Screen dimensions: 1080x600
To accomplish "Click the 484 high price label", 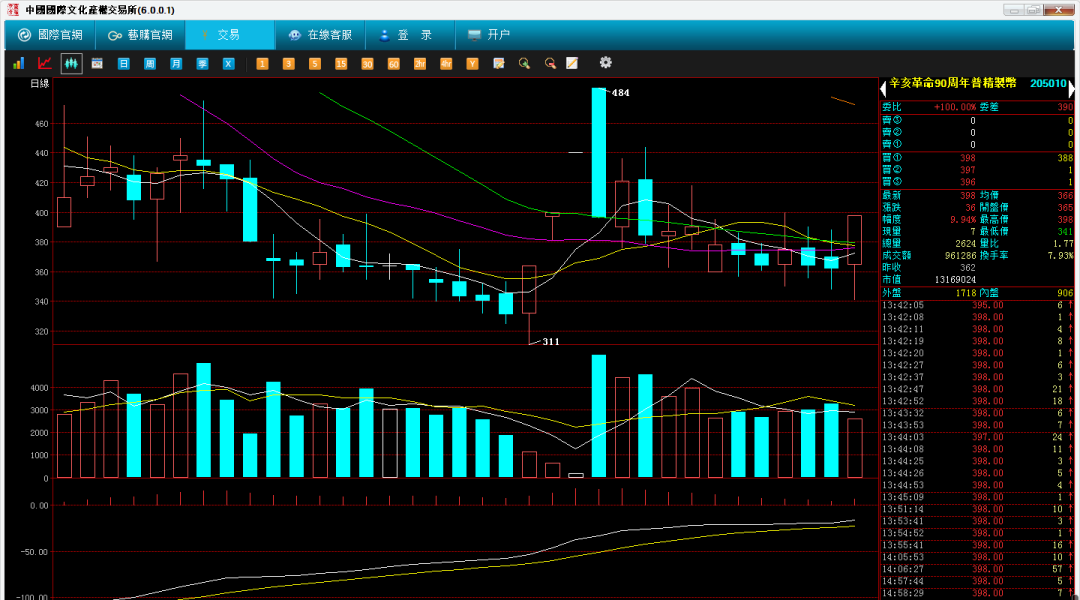I will coord(621,93).
